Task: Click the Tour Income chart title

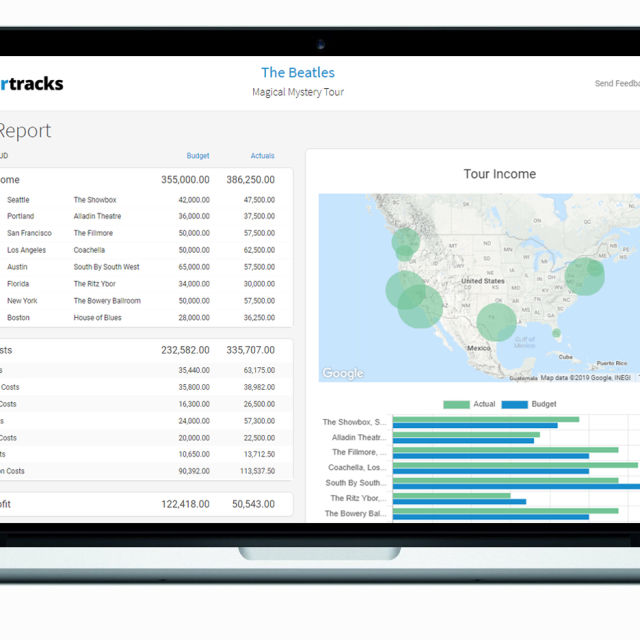Action: pyautogui.click(x=500, y=174)
